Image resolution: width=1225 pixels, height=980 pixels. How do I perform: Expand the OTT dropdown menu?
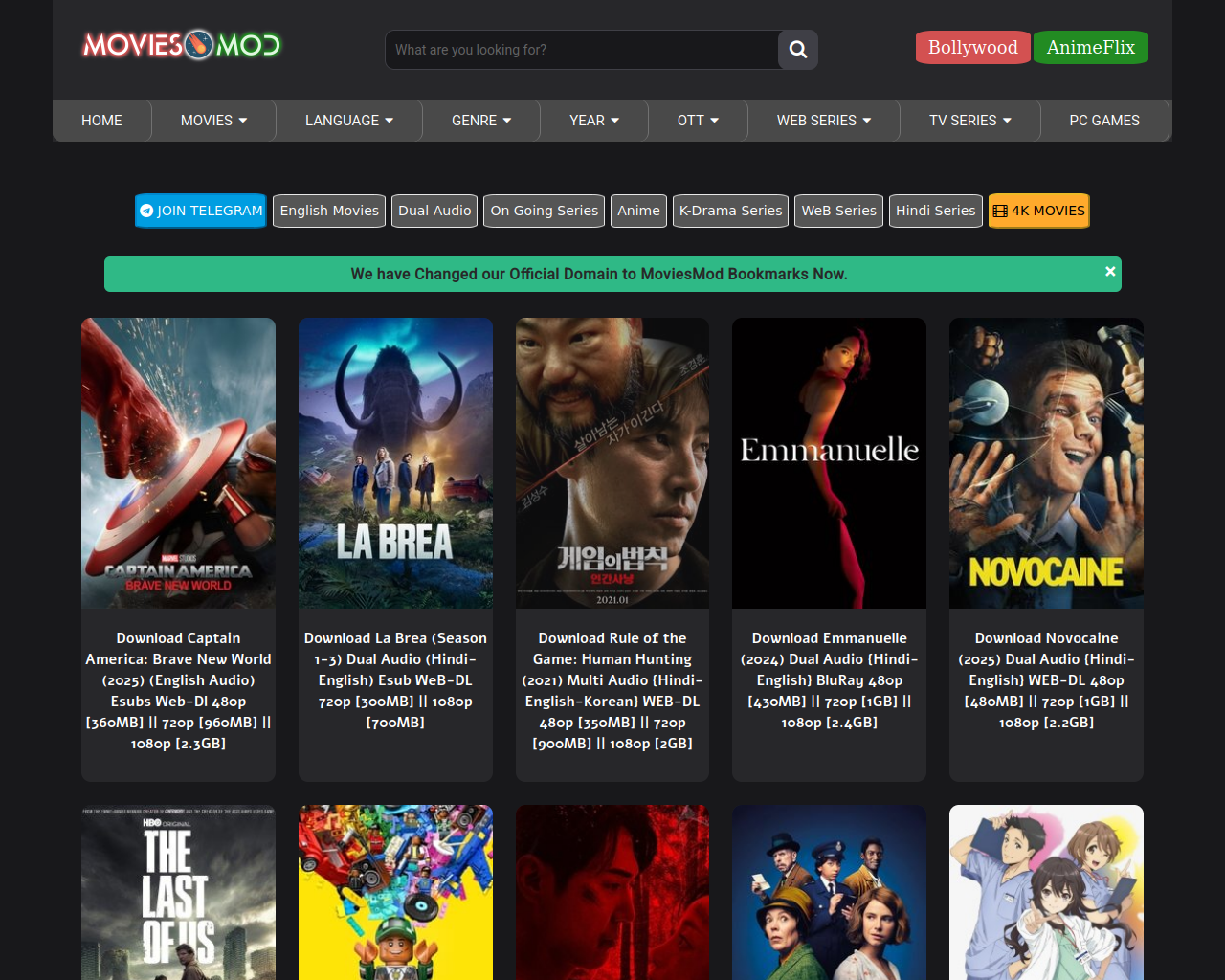pyautogui.click(x=698, y=121)
